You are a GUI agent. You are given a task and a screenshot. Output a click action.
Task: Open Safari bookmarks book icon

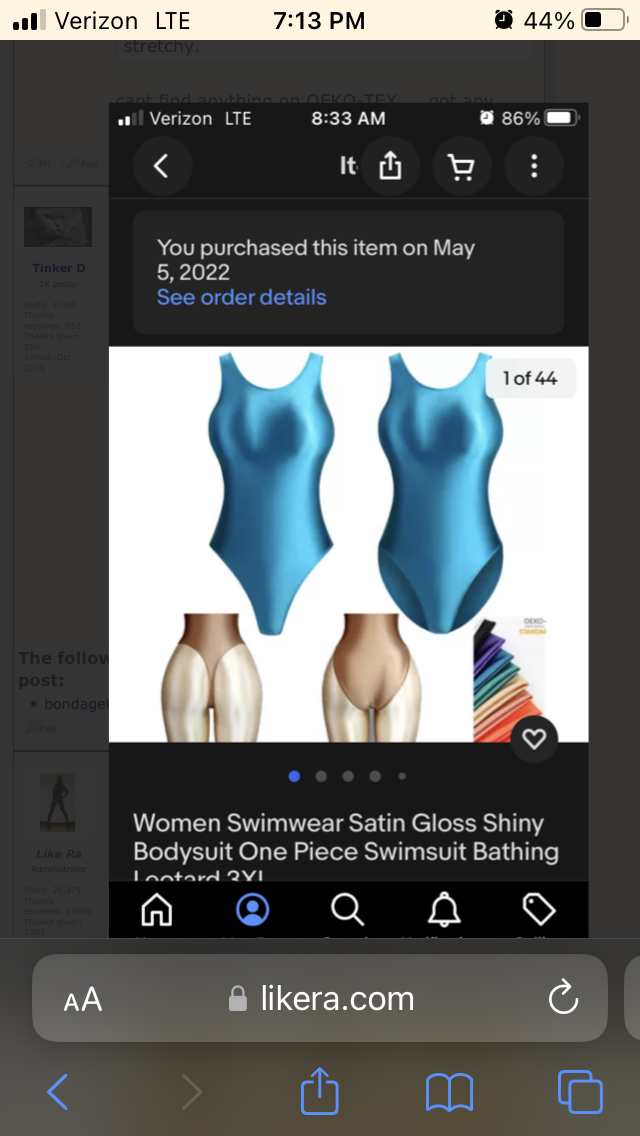tap(449, 1093)
